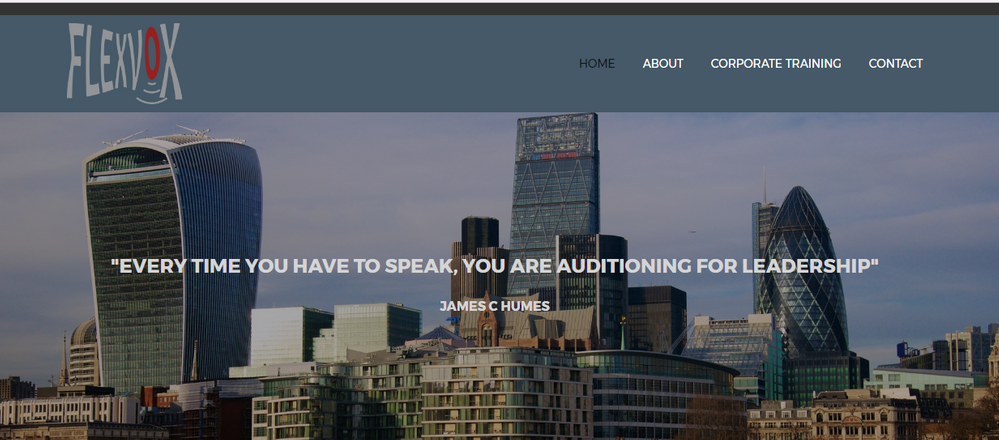This screenshot has height=440, width=999.
Task: Go to the ABOUT page
Action: [663, 64]
